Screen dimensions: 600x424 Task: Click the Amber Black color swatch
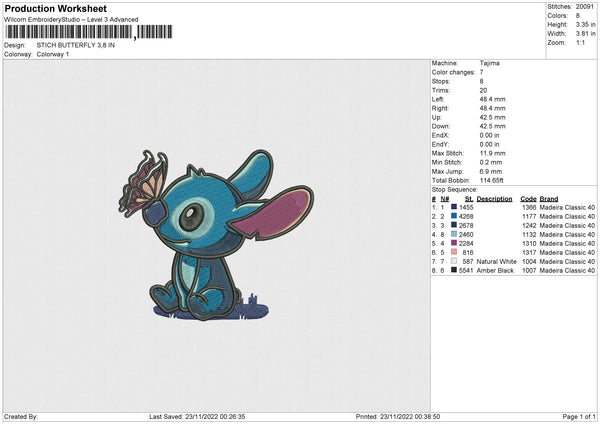454,270
